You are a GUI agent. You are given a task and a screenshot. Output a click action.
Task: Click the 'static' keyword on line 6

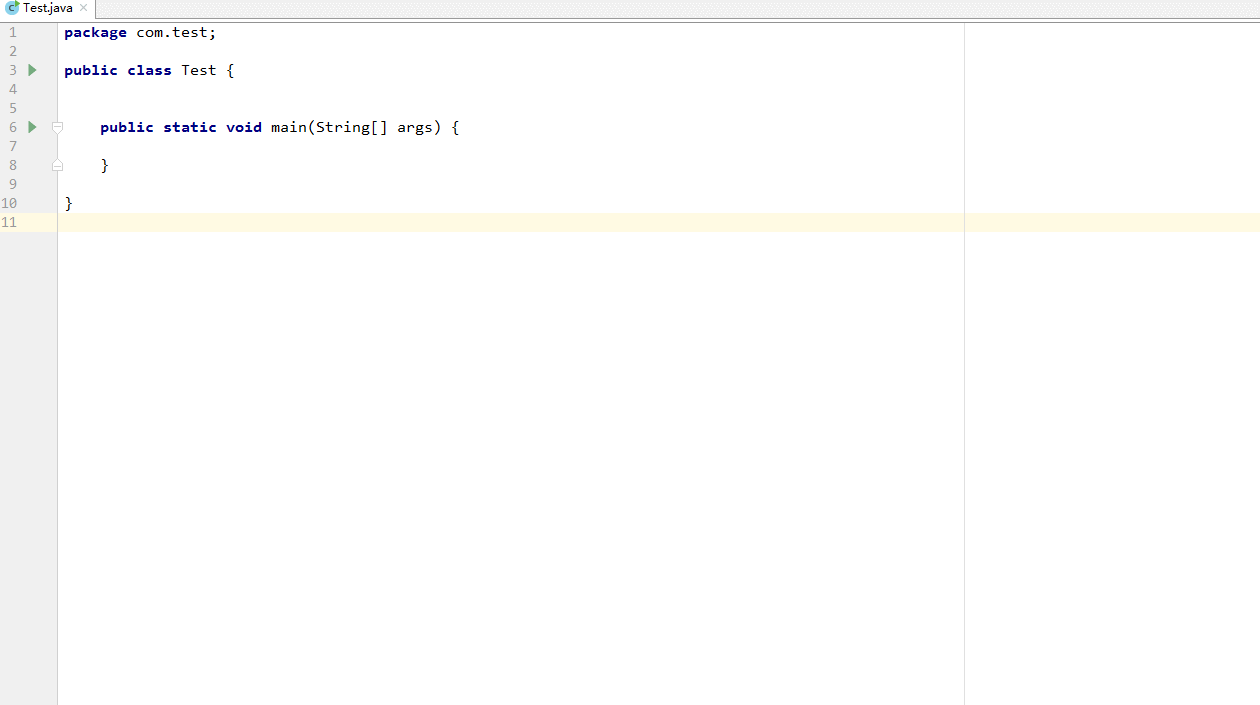pos(190,127)
